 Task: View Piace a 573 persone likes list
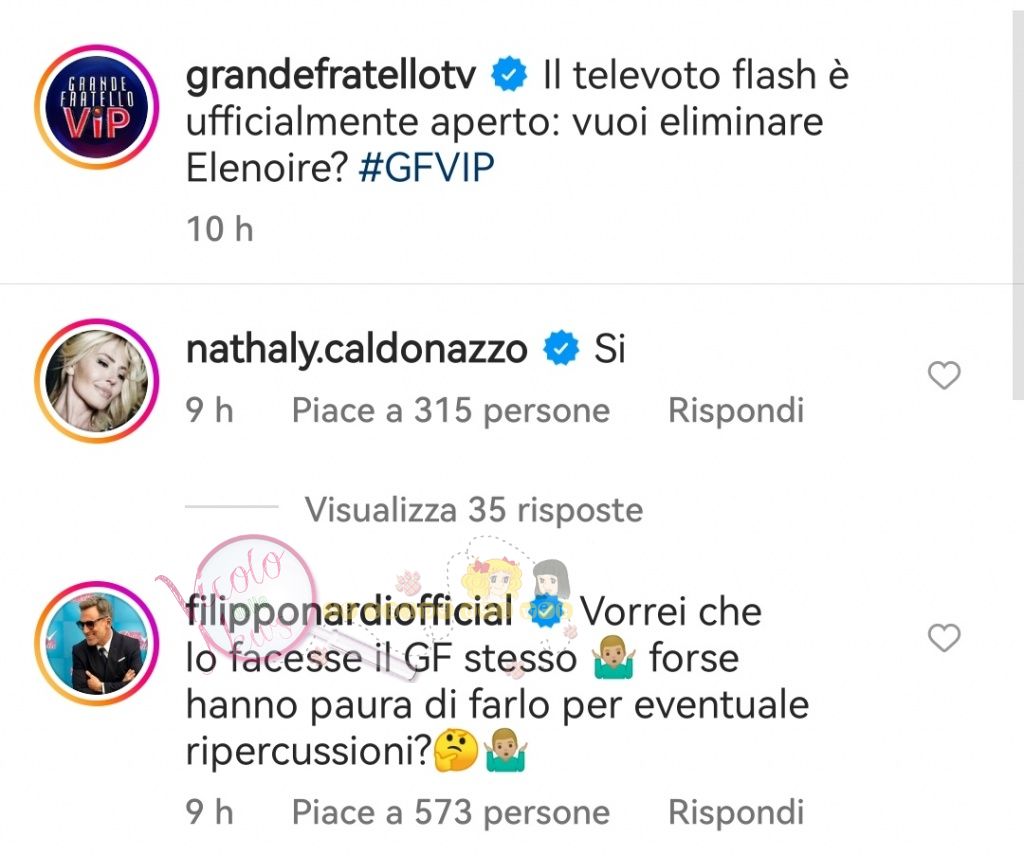pos(451,813)
